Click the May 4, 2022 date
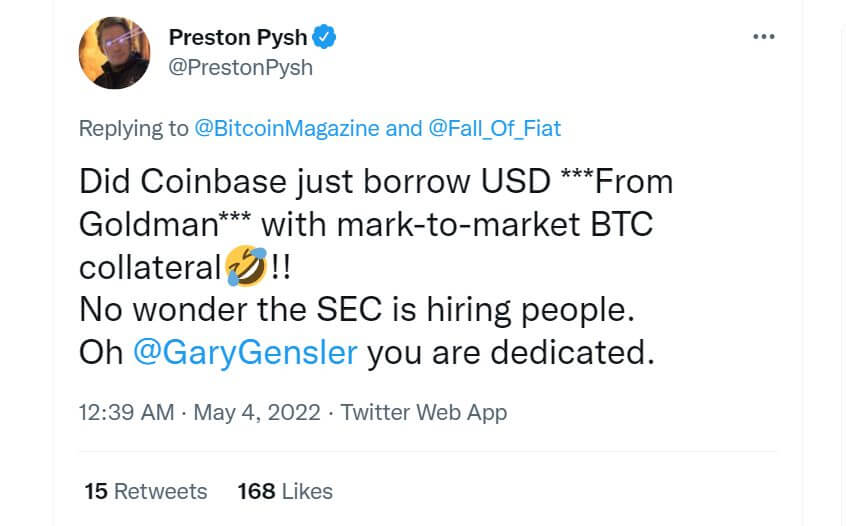Viewport: 846px width, 526px height. click(257, 413)
